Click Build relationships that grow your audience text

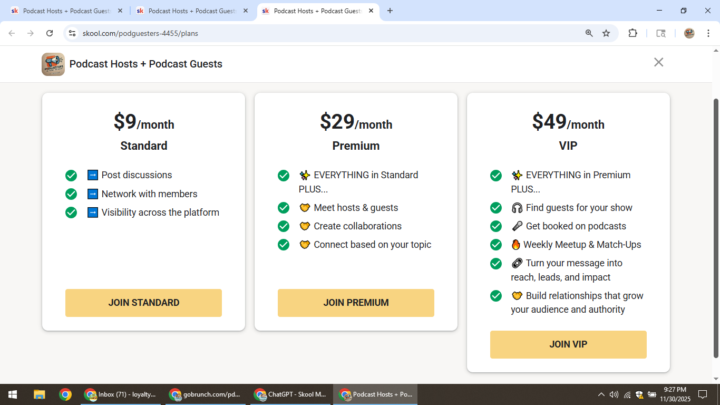coord(577,303)
